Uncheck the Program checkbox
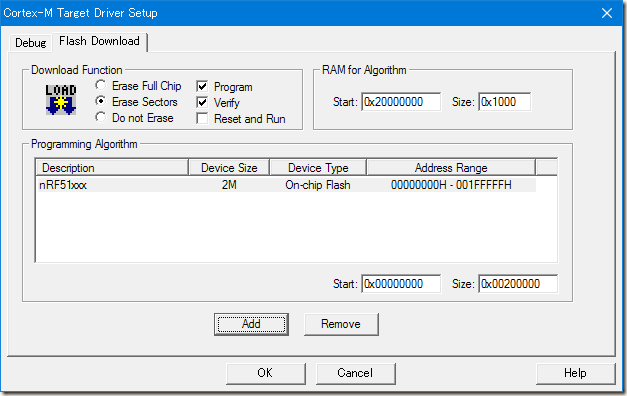 [x=202, y=86]
